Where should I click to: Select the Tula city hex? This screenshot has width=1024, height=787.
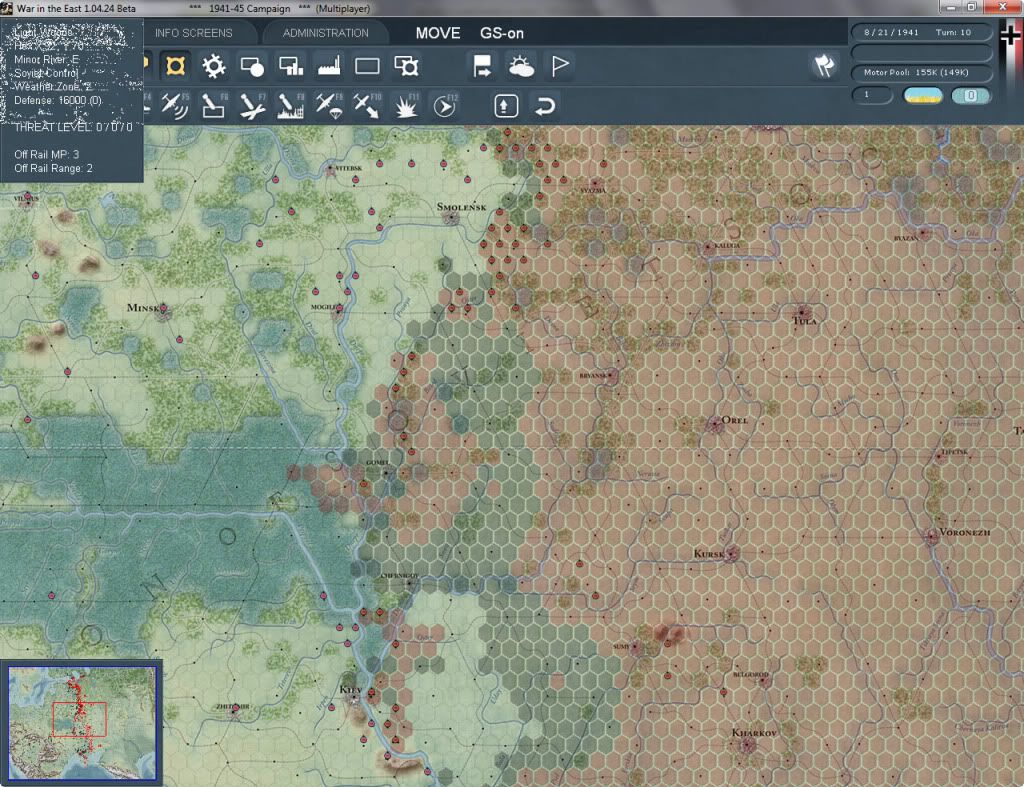[x=803, y=312]
